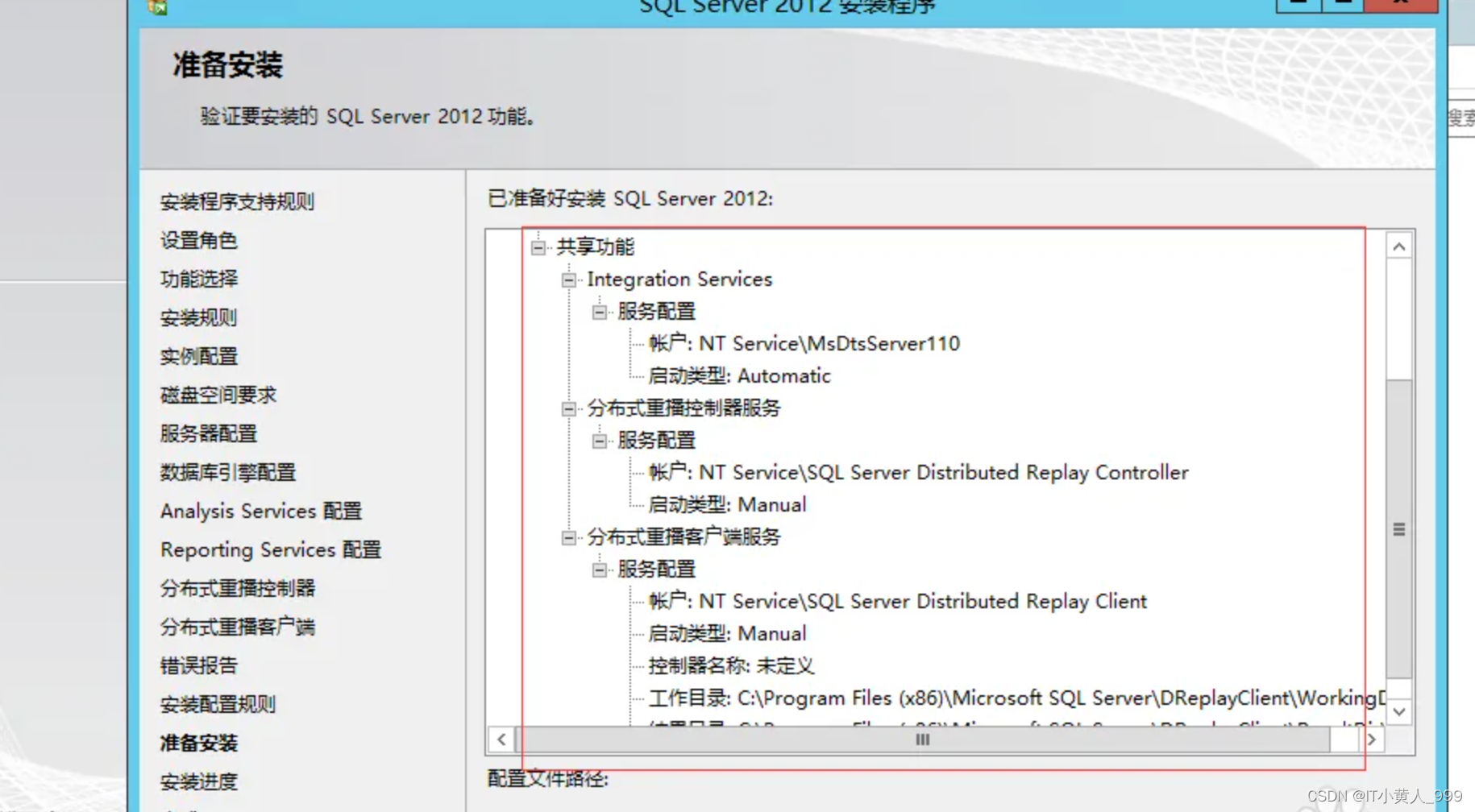
Task: Open 数据库引擎配置 settings
Action: point(228,472)
